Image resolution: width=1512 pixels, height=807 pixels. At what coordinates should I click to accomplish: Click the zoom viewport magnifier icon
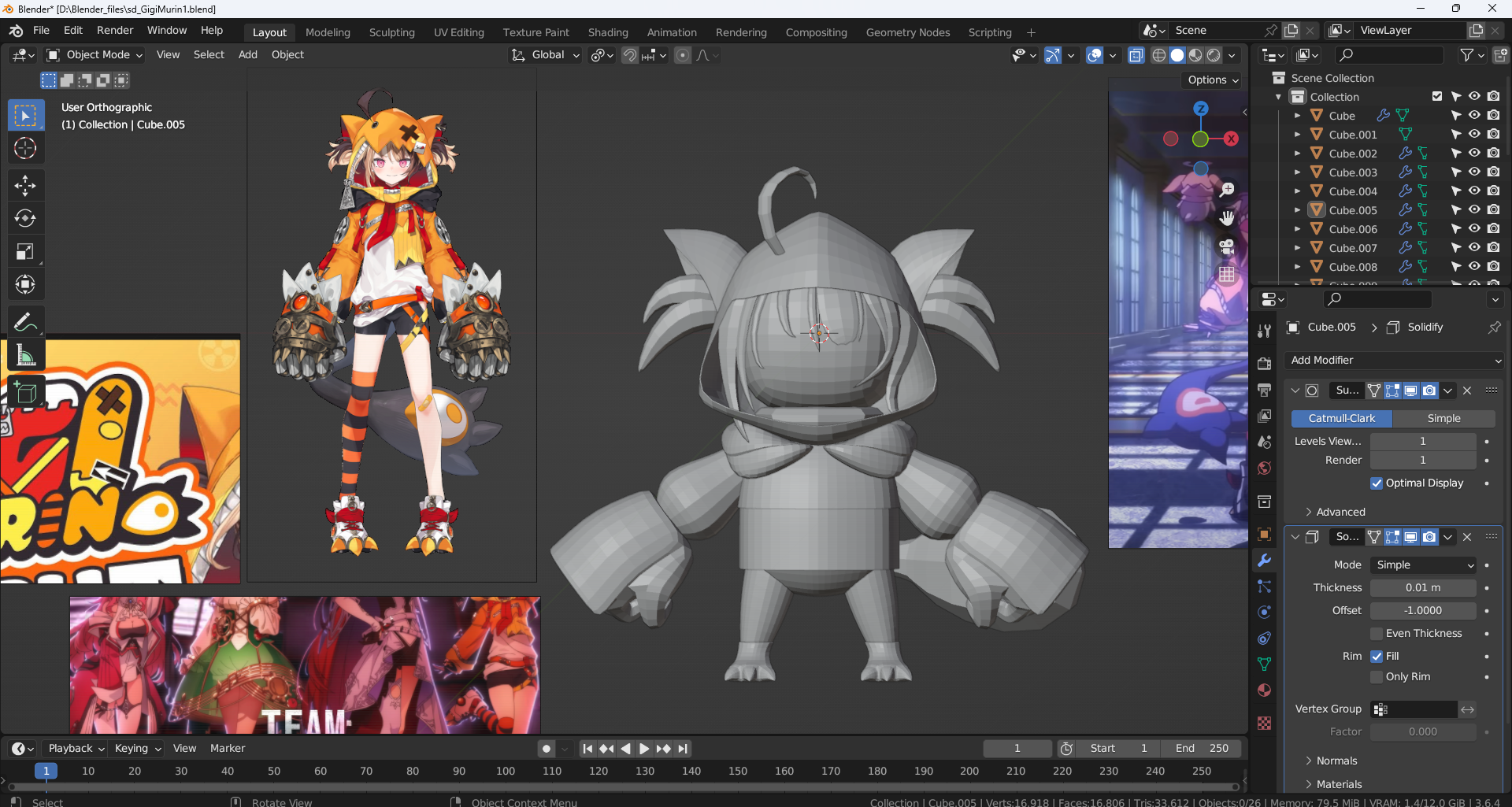click(1227, 190)
